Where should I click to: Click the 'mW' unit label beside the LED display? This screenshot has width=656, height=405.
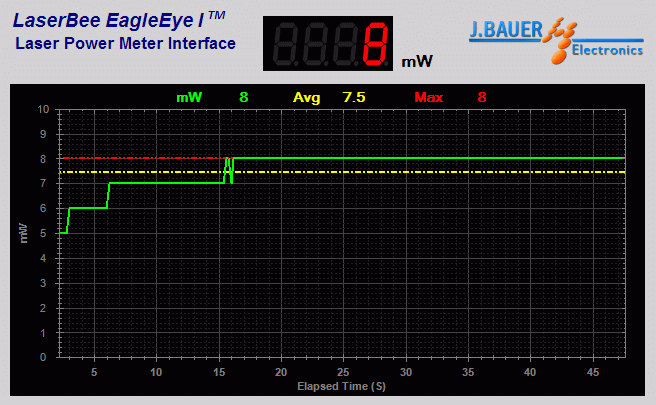click(x=417, y=62)
